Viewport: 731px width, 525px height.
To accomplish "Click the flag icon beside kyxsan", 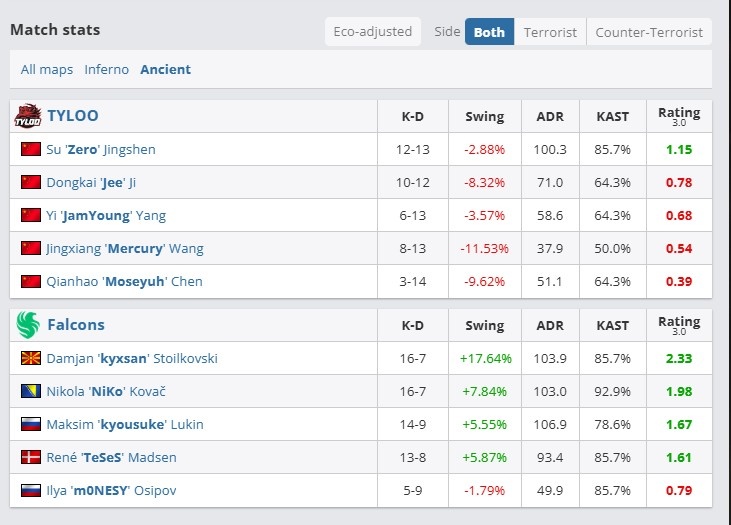I will (x=30, y=358).
